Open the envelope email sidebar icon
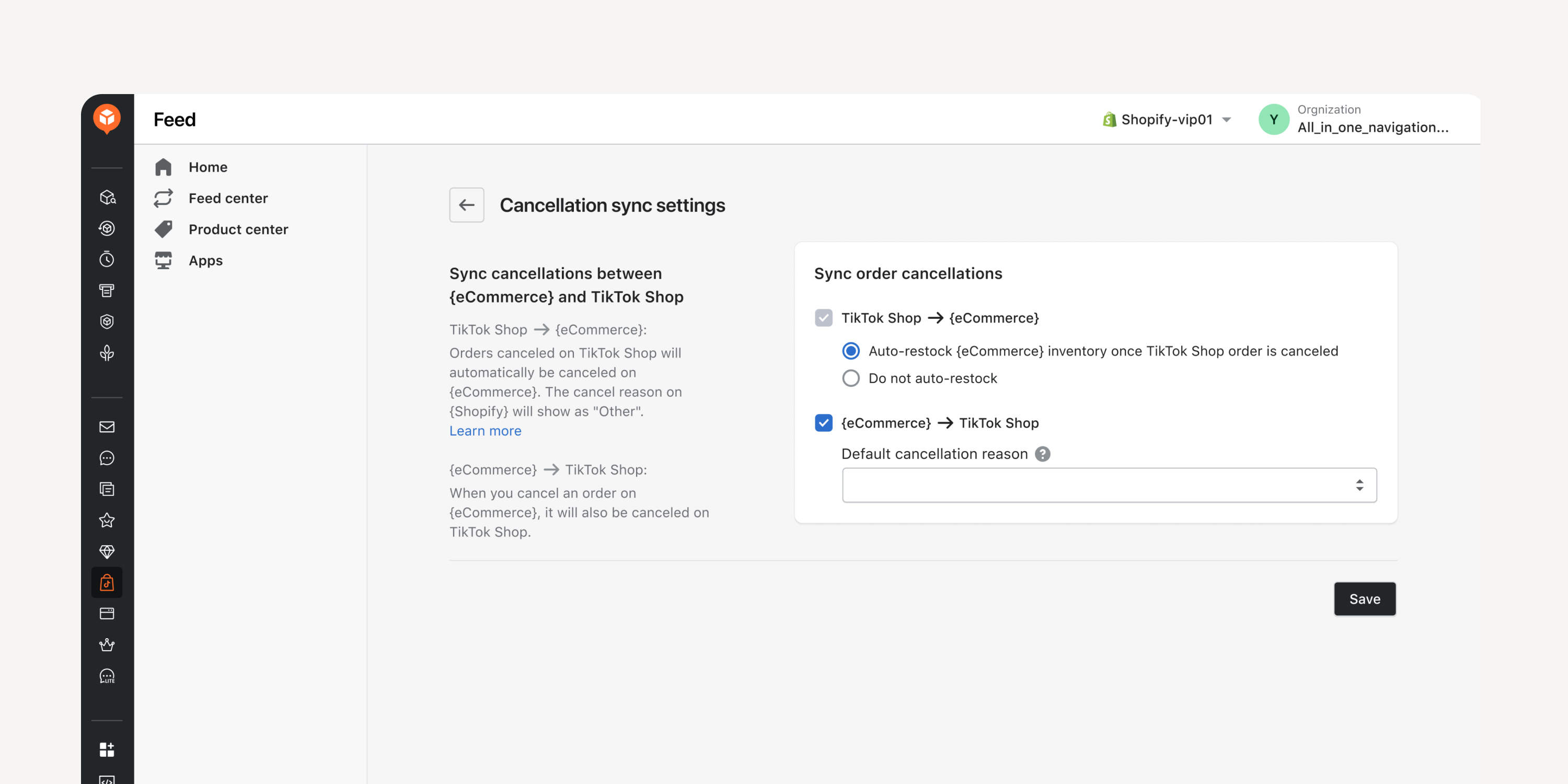The height and width of the screenshot is (784, 1568). tap(107, 426)
